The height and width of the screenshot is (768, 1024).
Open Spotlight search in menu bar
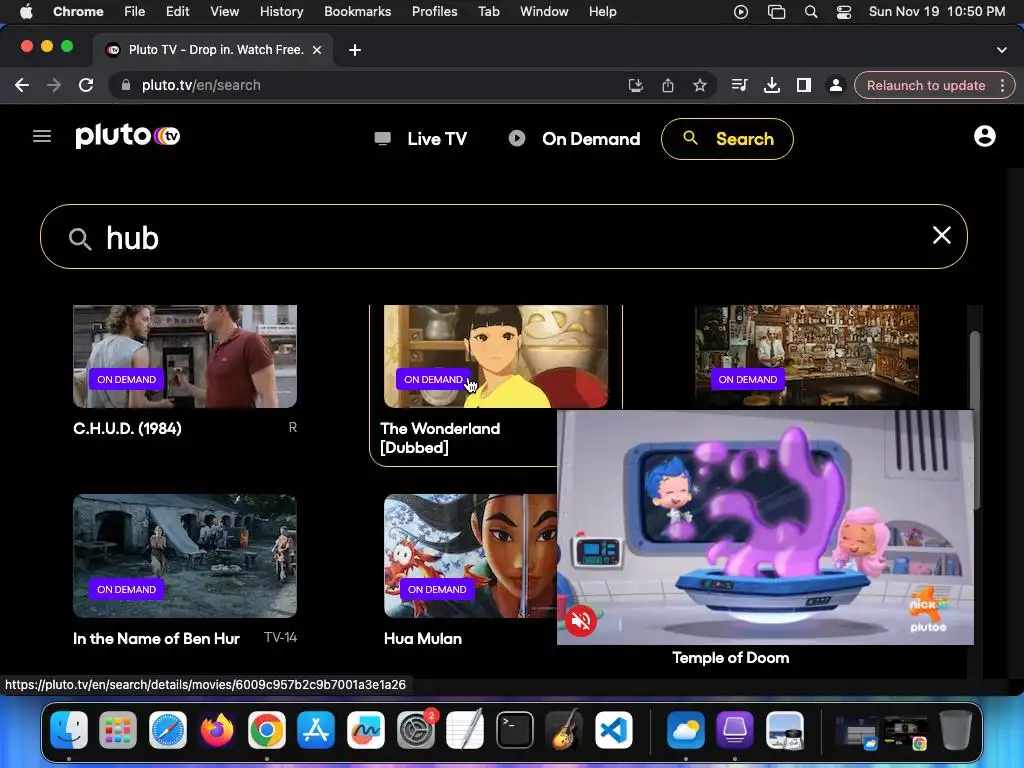tap(810, 11)
